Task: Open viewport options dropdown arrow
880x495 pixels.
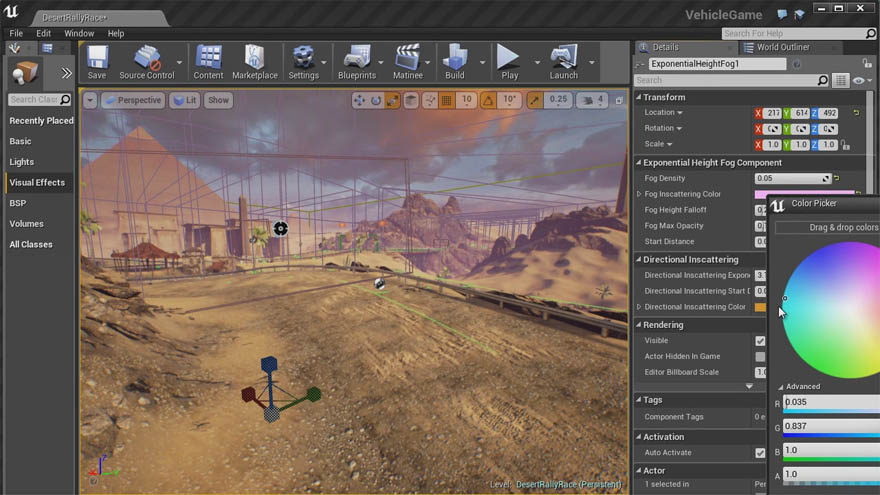Action: [x=90, y=100]
